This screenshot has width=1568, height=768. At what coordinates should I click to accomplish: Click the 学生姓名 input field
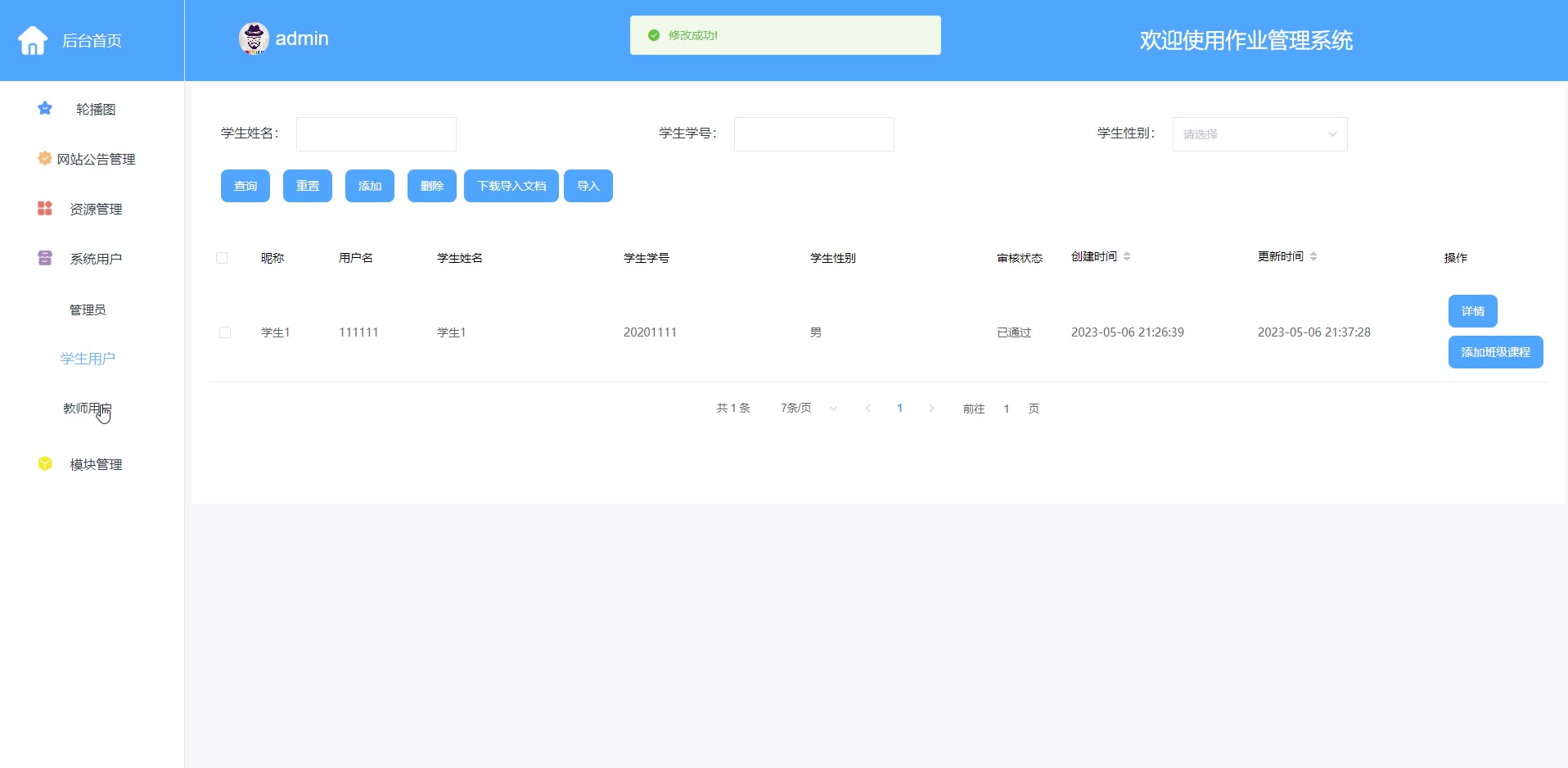376,134
